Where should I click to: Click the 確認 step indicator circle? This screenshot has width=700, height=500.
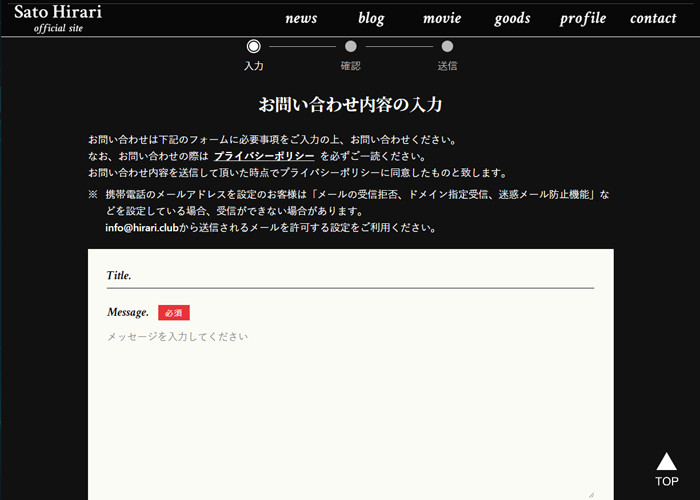(350, 46)
